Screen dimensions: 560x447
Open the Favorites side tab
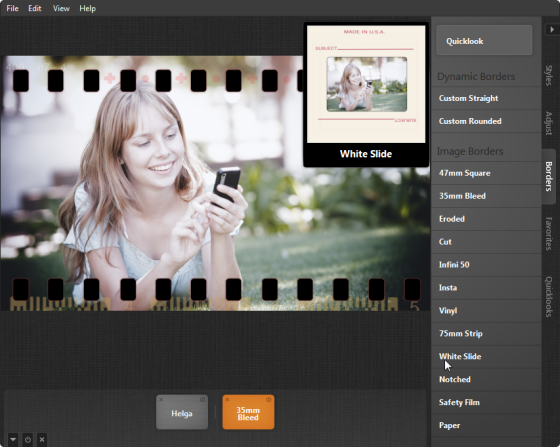tap(549, 233)
